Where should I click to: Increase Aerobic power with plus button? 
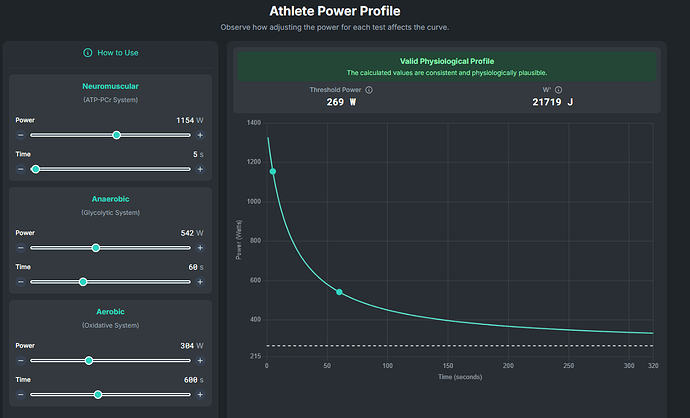click(x=200, y=360)
